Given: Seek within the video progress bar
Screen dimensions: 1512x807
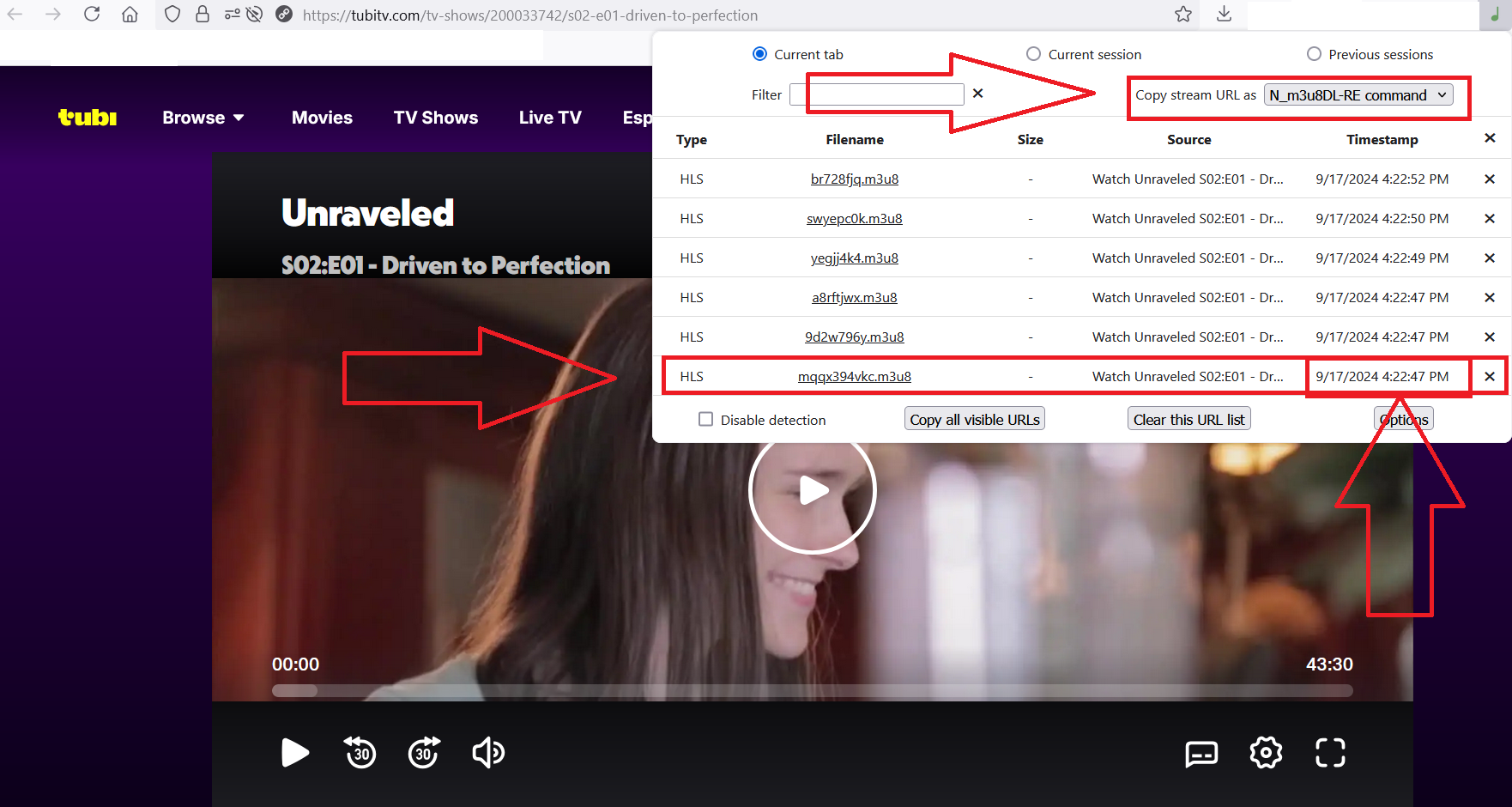Looking at the screenshot, I should [x=813, y=690].
